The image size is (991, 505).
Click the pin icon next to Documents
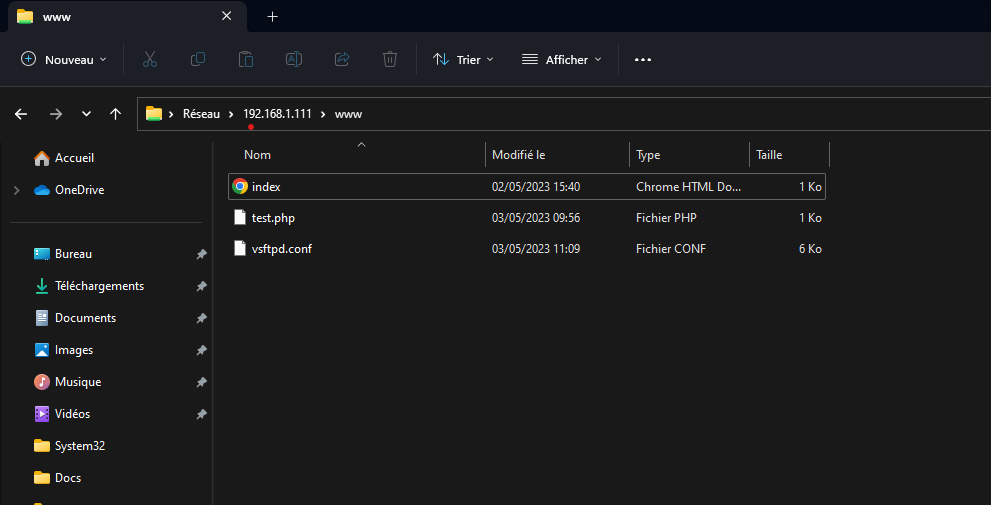click(201, 318)
